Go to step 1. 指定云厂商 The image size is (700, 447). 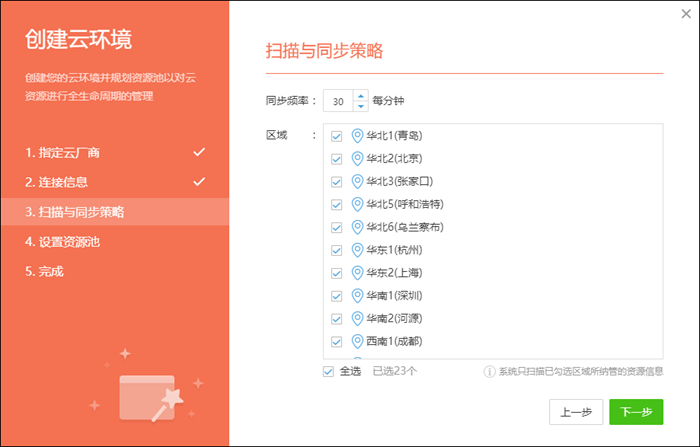point(62,152)
